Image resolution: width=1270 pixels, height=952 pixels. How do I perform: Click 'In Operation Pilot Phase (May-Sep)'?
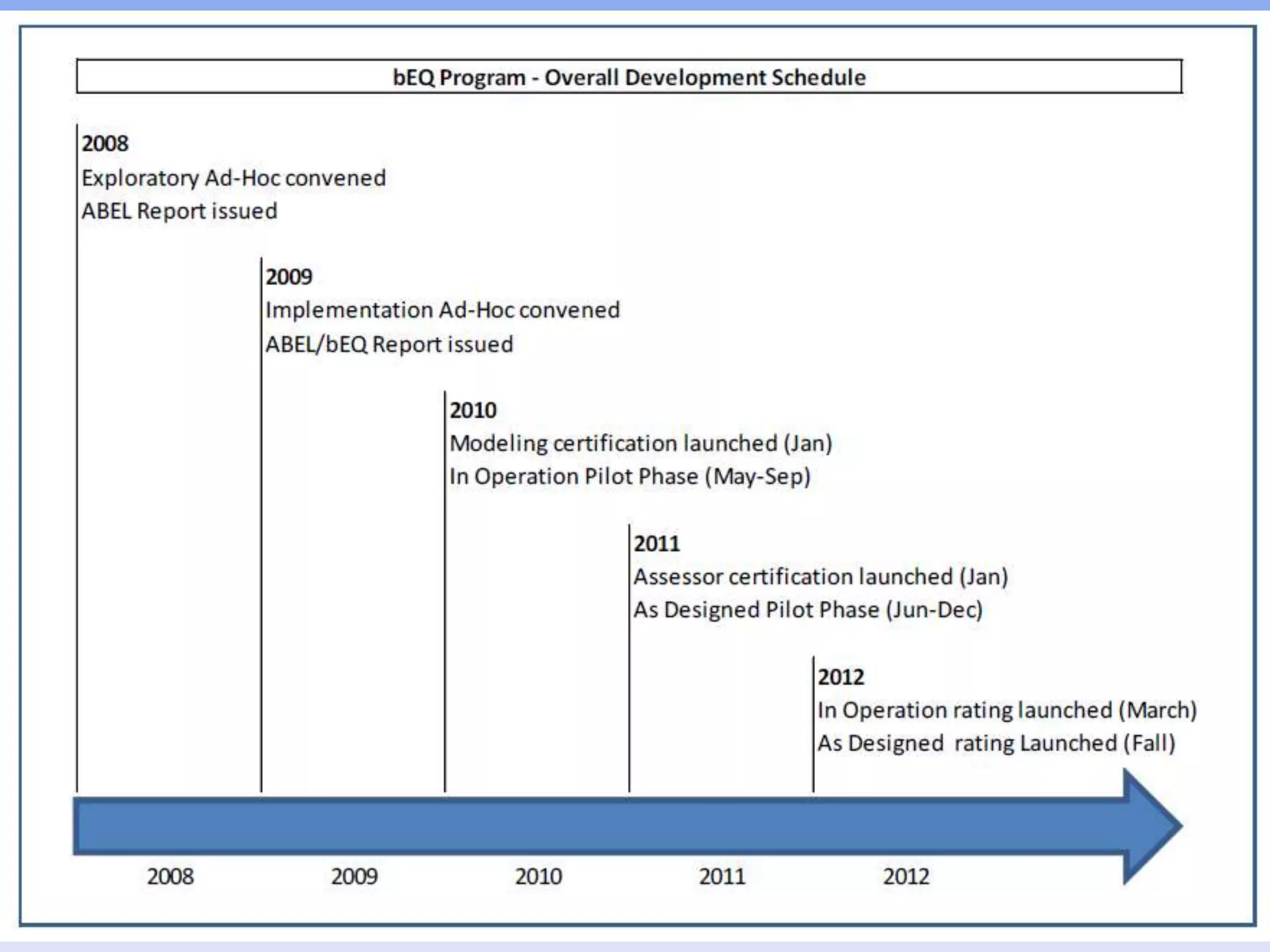click(x=629, y=477)
